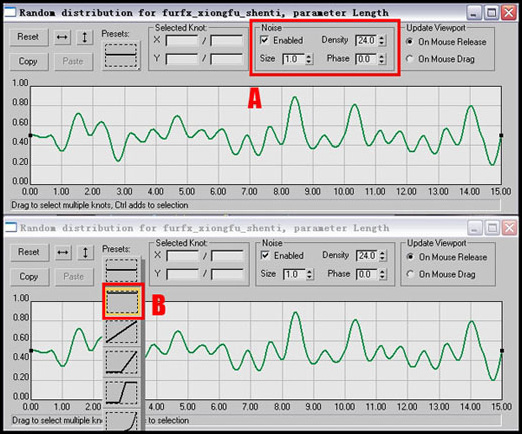The height and width of the screenshot is (434, 522).
Task: Click Selected Knot X first field, top window
Action: pos(182,41)
